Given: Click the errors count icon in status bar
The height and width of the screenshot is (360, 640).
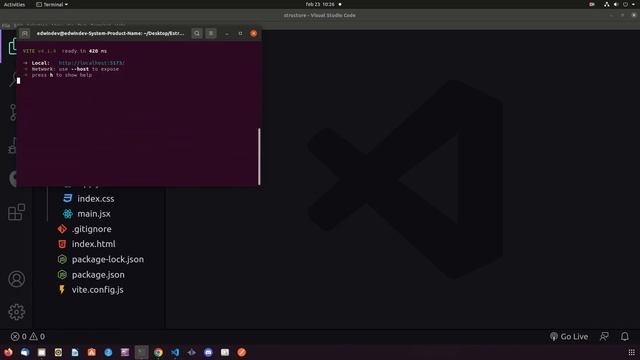Looking at the screenshot, I should click(15, 336).
